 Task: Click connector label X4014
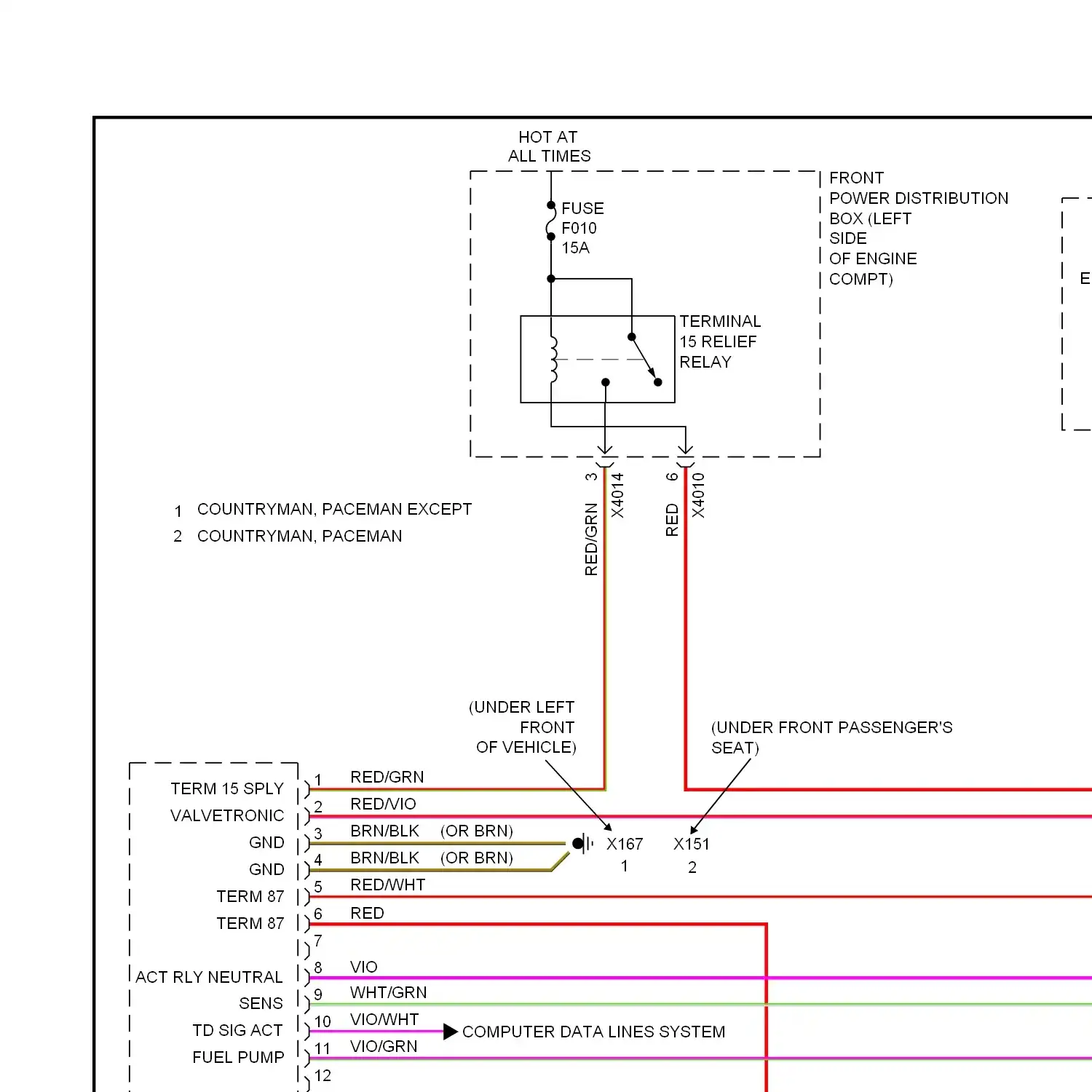[x=617, y=496]
